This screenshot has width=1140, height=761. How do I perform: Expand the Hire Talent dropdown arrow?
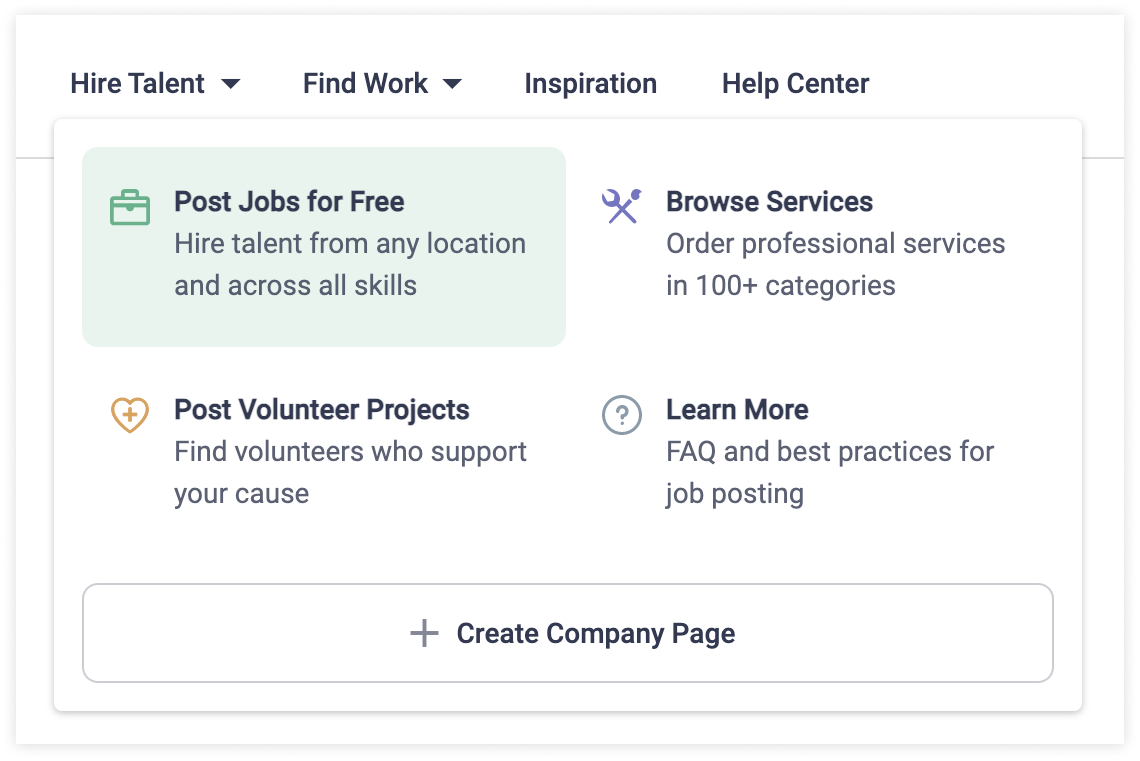230,84
